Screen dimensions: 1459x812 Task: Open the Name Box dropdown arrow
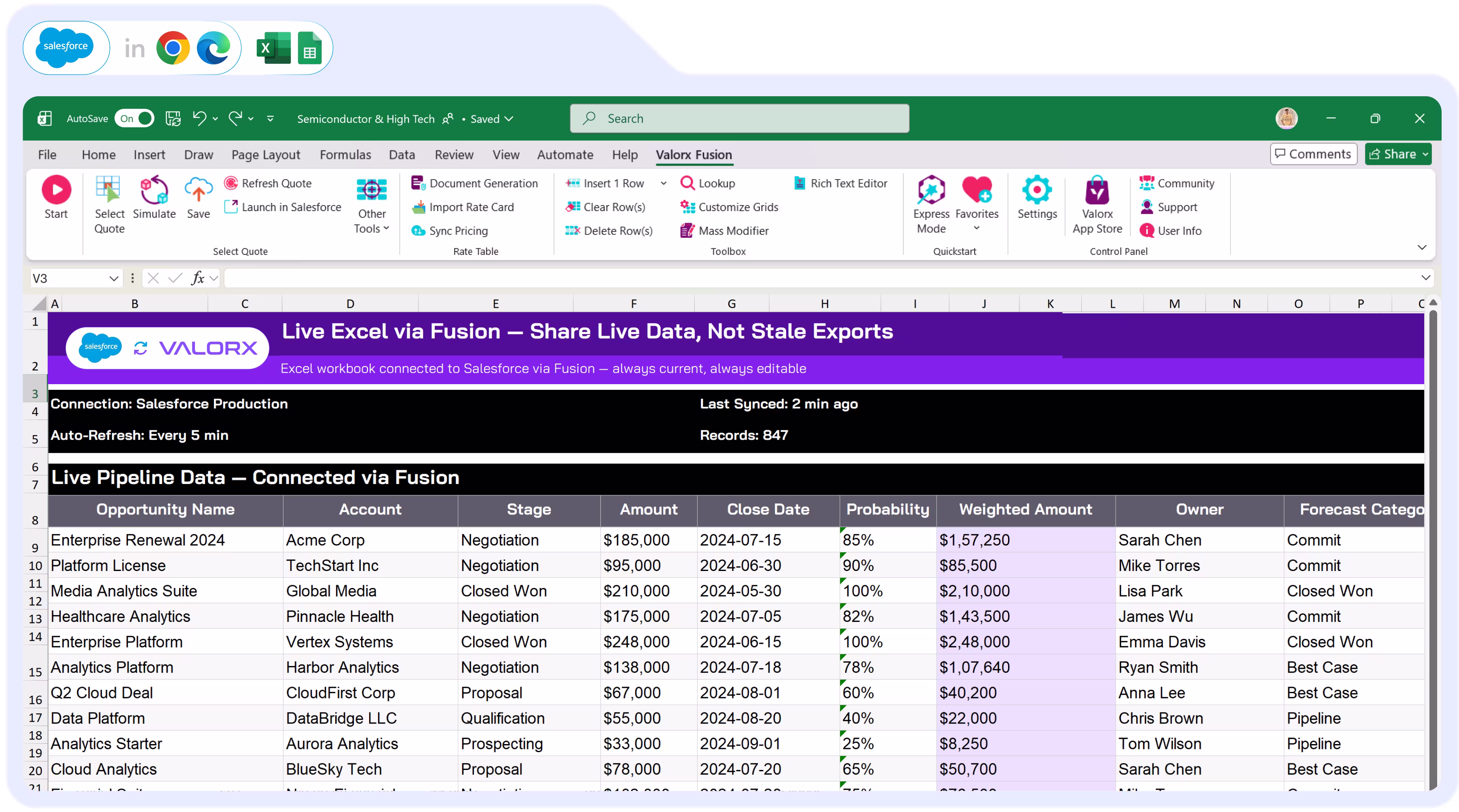[113, 278]
